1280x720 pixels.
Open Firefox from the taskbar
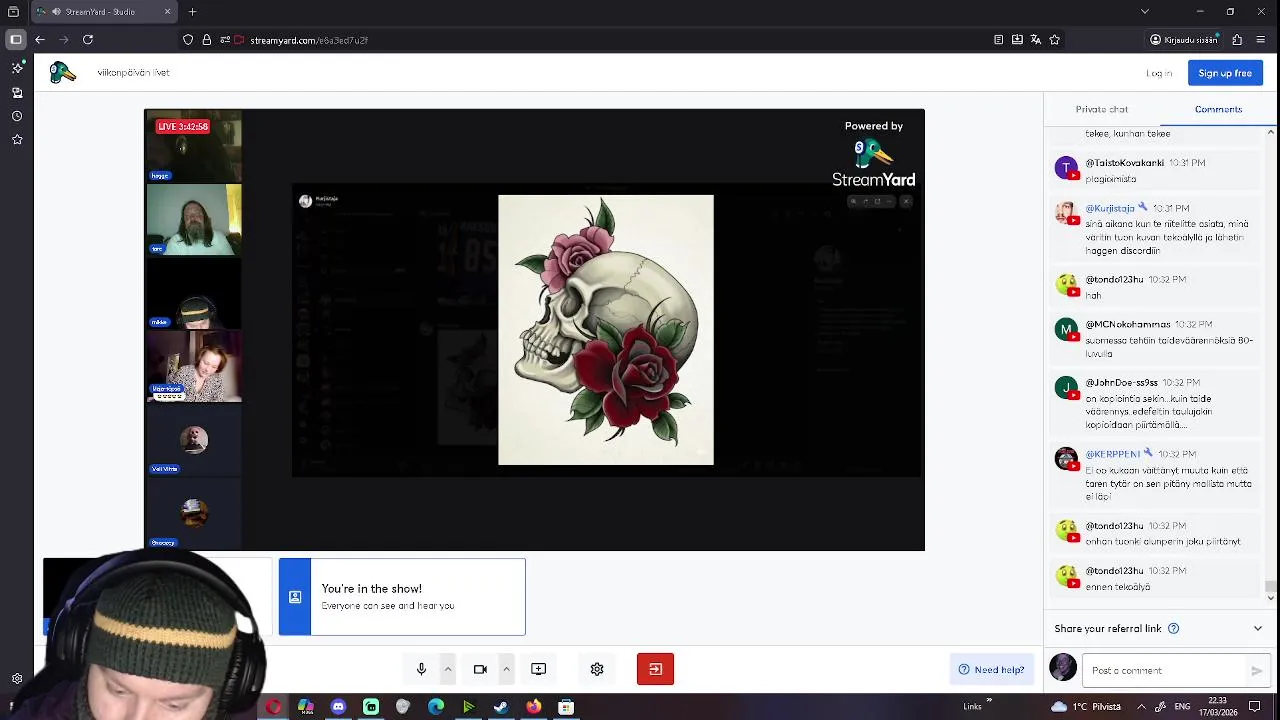point(534,707)
